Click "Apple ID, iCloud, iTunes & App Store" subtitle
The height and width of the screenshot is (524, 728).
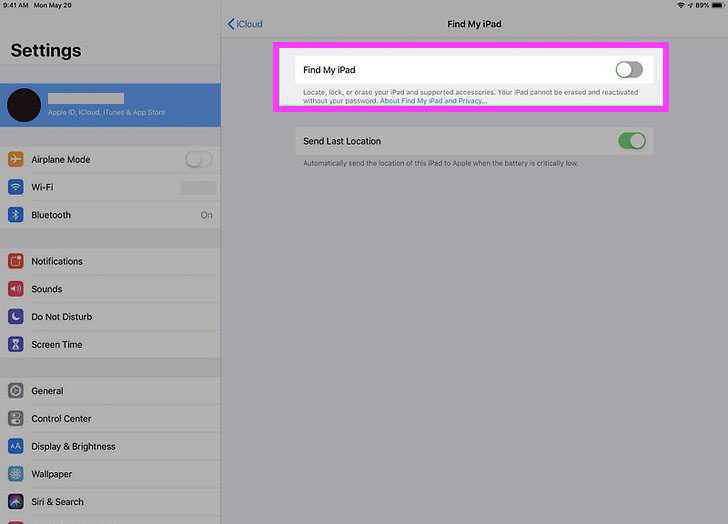106,112
